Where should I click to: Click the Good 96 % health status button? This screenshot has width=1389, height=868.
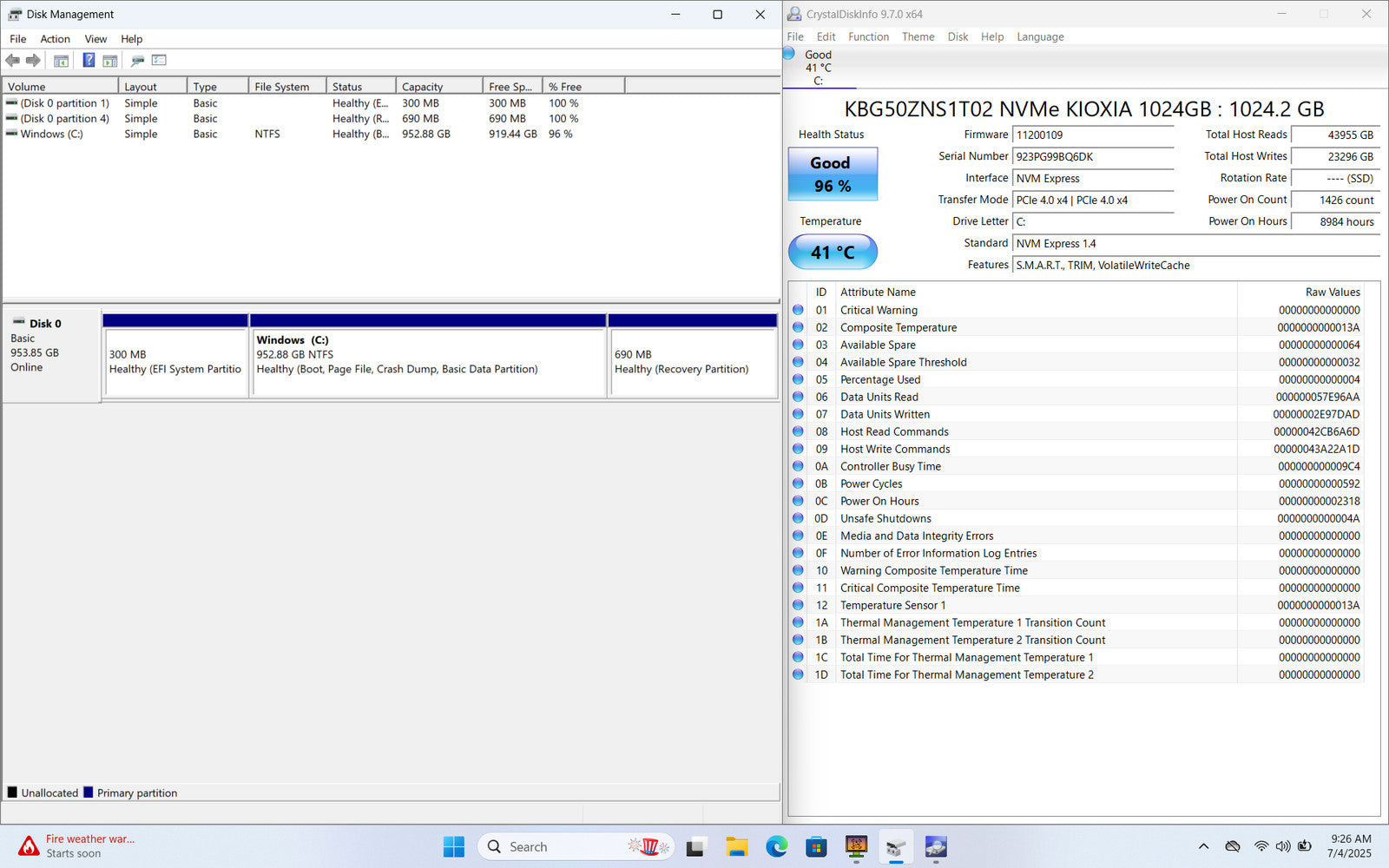click(x=833, y=174)
